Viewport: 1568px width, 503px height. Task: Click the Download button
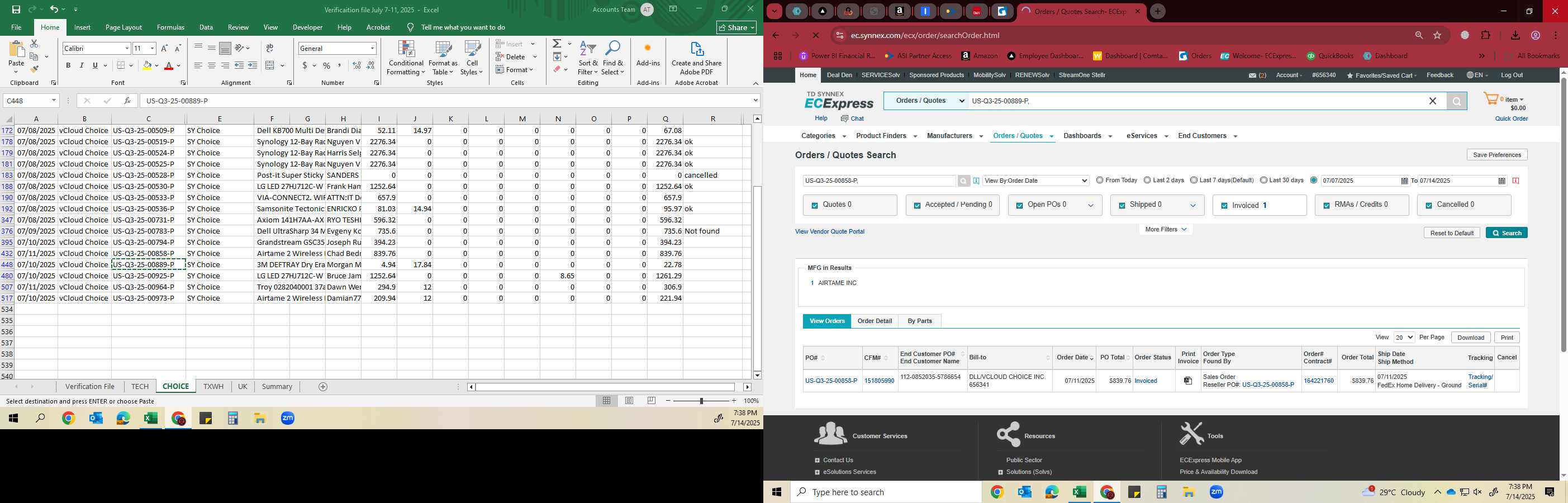[x=1471, y=338]
